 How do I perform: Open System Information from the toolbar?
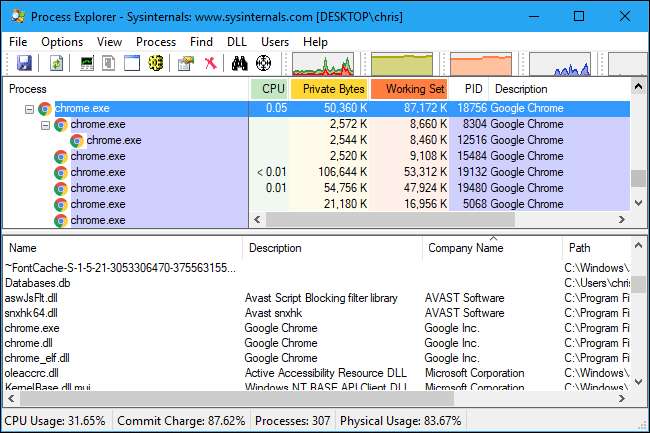coord(87,63)
